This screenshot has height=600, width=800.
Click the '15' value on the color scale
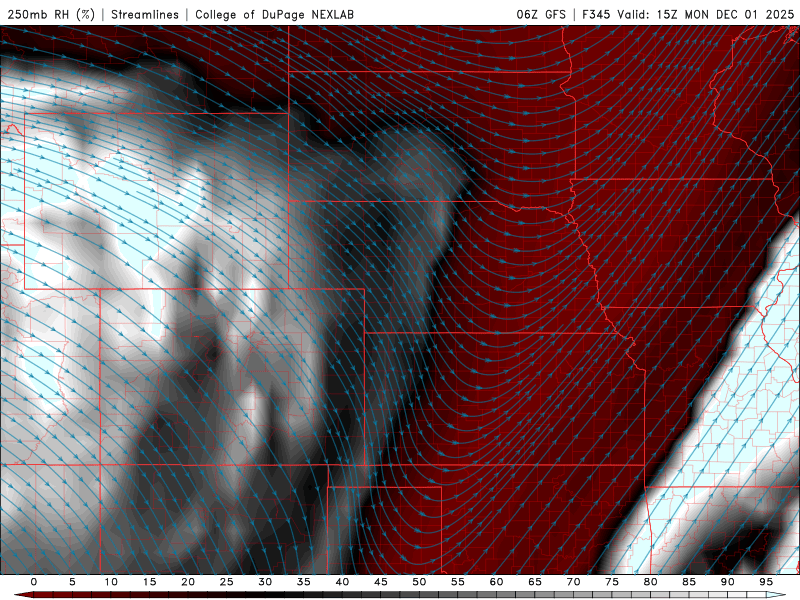pyautogui.click(x=149, y=582)
